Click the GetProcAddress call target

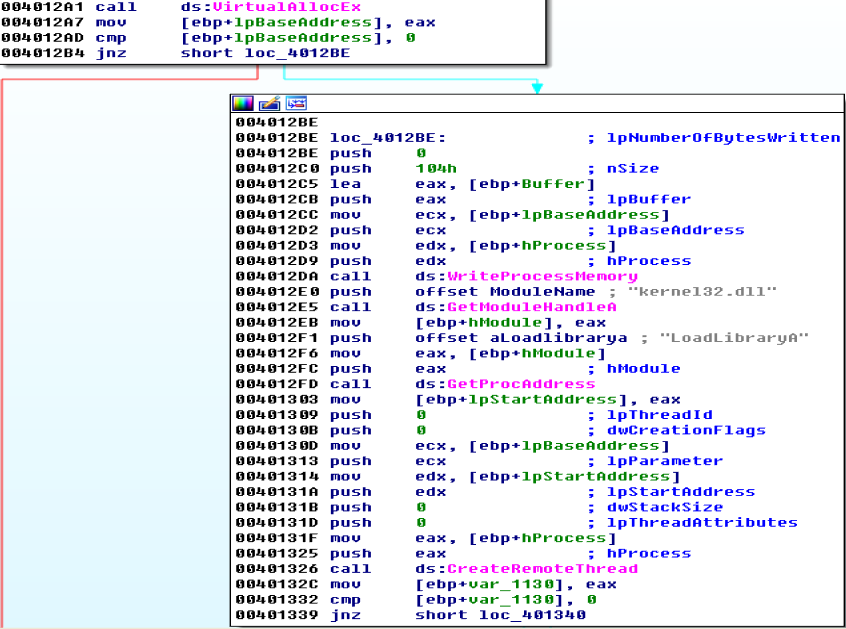pos(521,384)
